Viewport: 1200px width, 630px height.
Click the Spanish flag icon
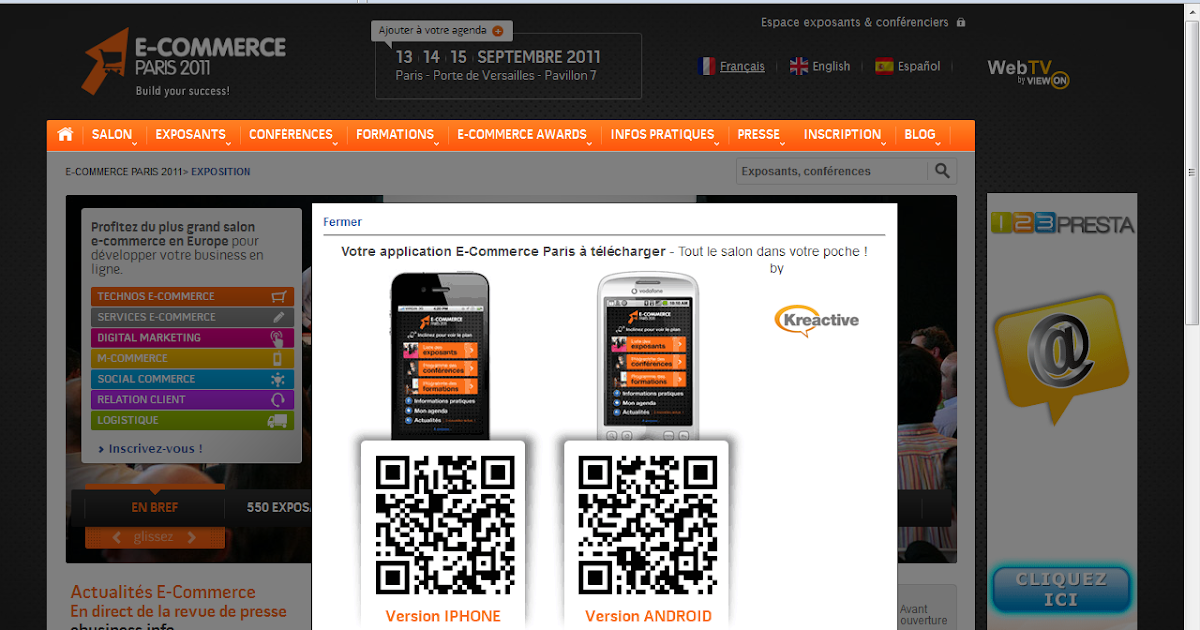point(884,66)
